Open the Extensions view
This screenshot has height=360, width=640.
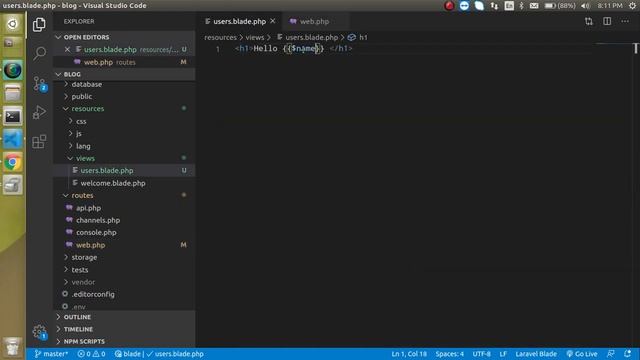[x=39, y=141]
